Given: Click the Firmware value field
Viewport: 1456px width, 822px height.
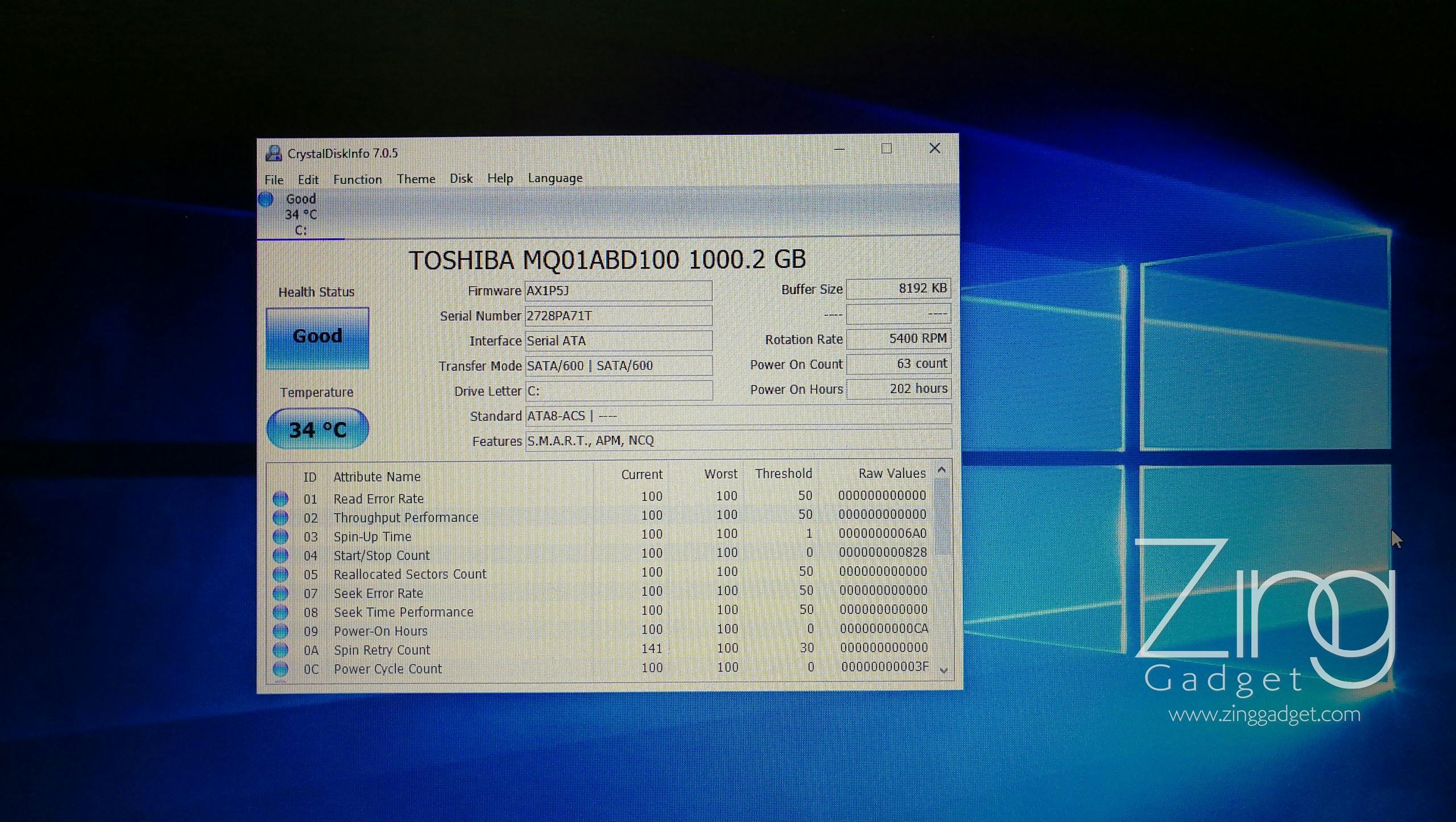Looking at the screenshot, I should [x=618, y=291].
